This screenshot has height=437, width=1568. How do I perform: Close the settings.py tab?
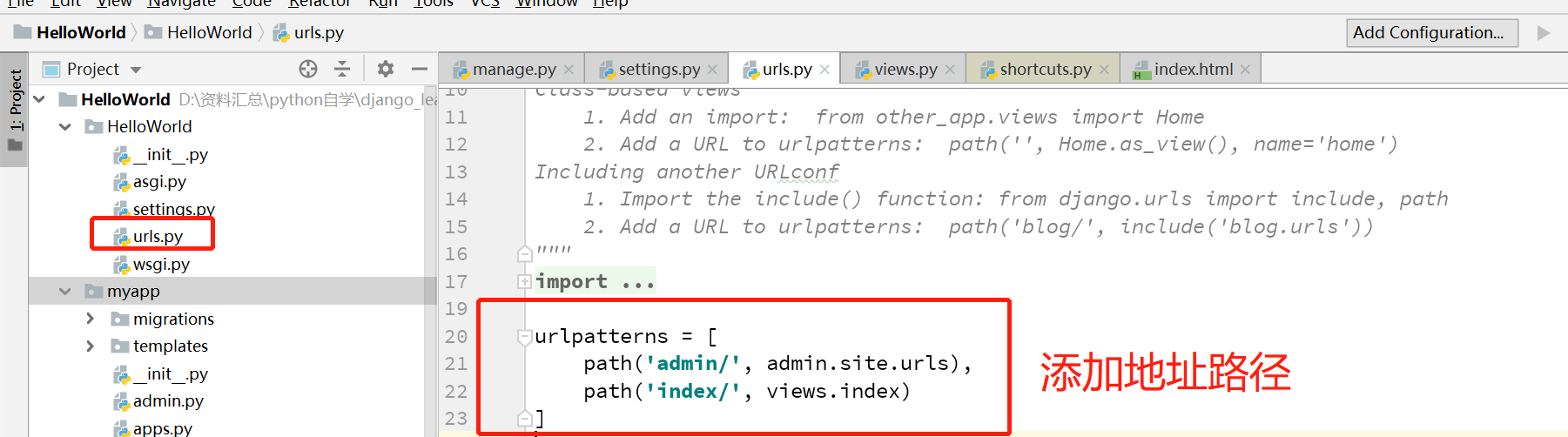pos(712,70)
